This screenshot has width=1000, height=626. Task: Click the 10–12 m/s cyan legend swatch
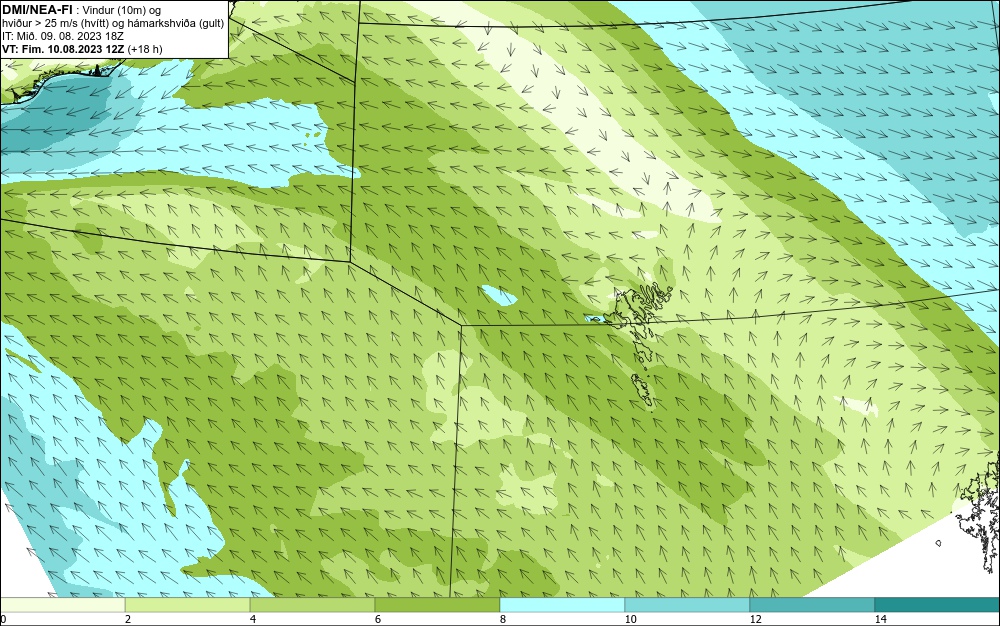(x=687, y=605)
